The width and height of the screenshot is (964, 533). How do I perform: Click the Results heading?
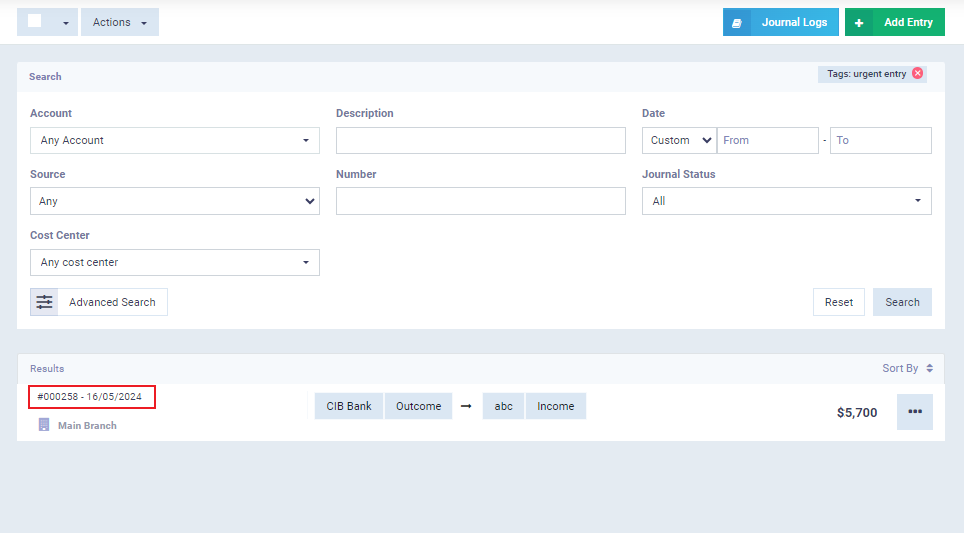tap(47, 369)
